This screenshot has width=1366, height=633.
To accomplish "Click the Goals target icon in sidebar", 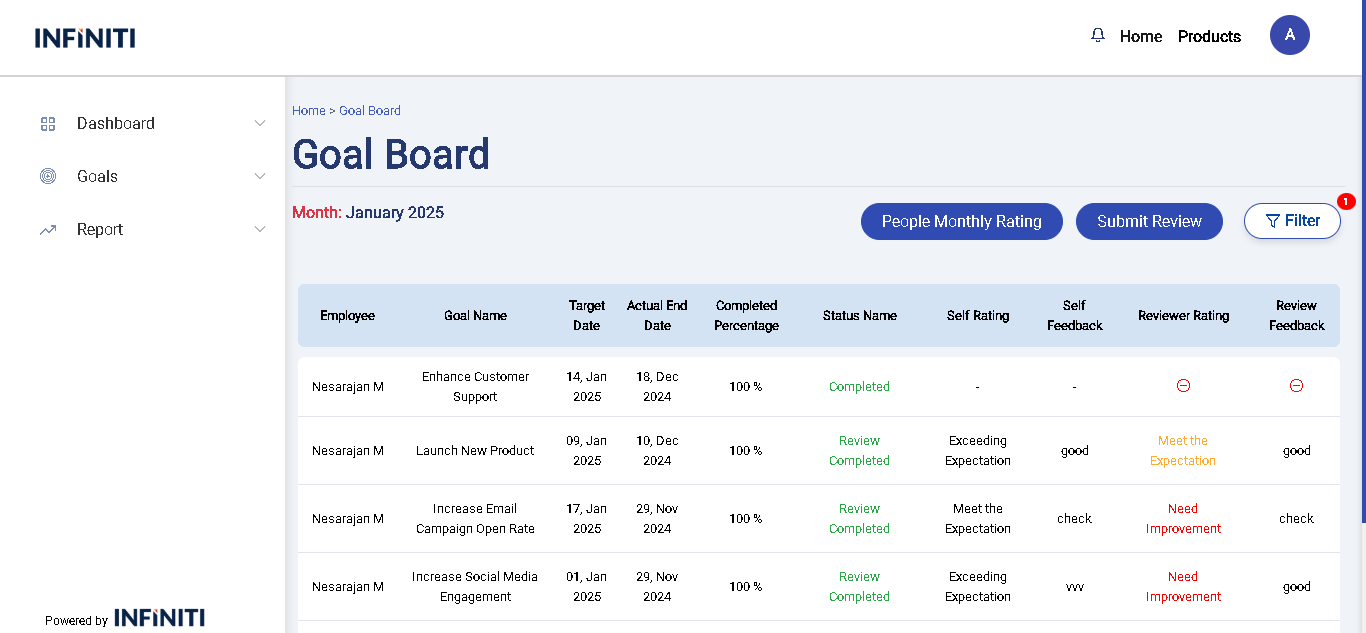I will pyautogui.click(x=47, y=176).
